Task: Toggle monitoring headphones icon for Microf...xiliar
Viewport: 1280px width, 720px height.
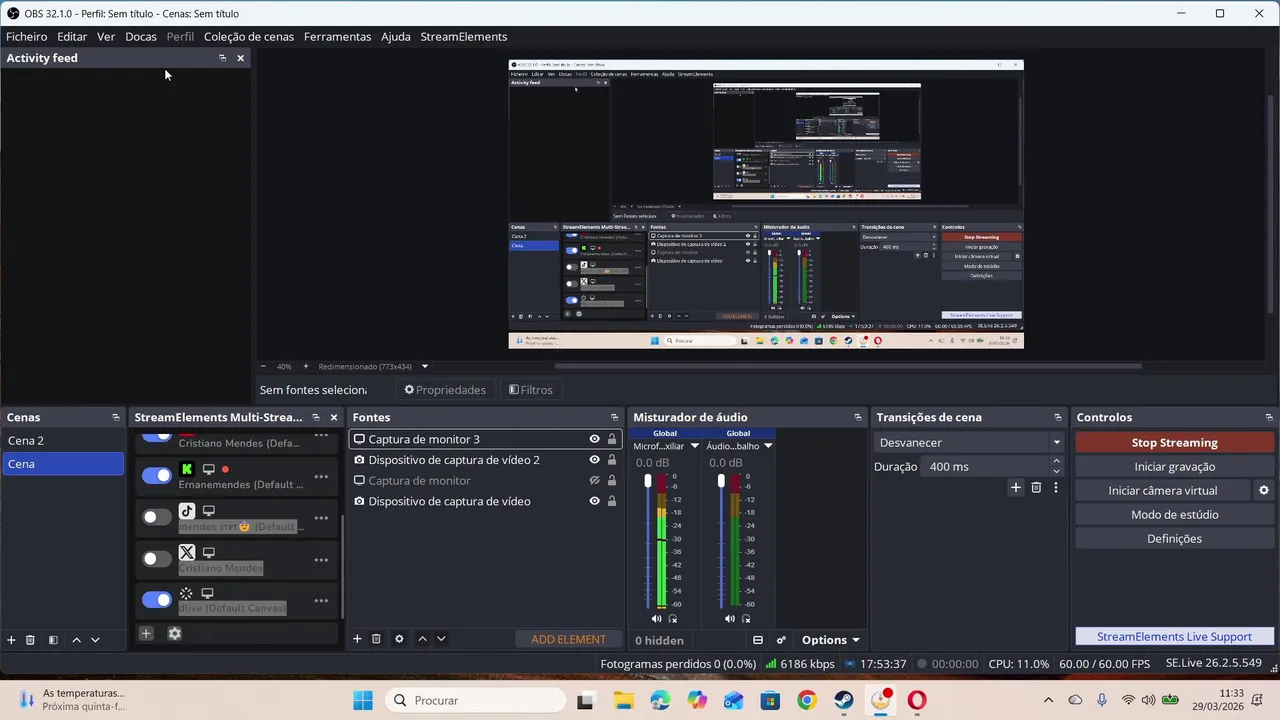Action: (x=673, y=619)
